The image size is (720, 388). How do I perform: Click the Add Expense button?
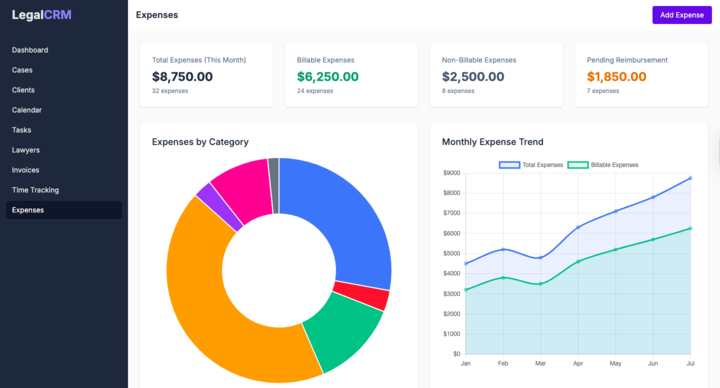682,15
